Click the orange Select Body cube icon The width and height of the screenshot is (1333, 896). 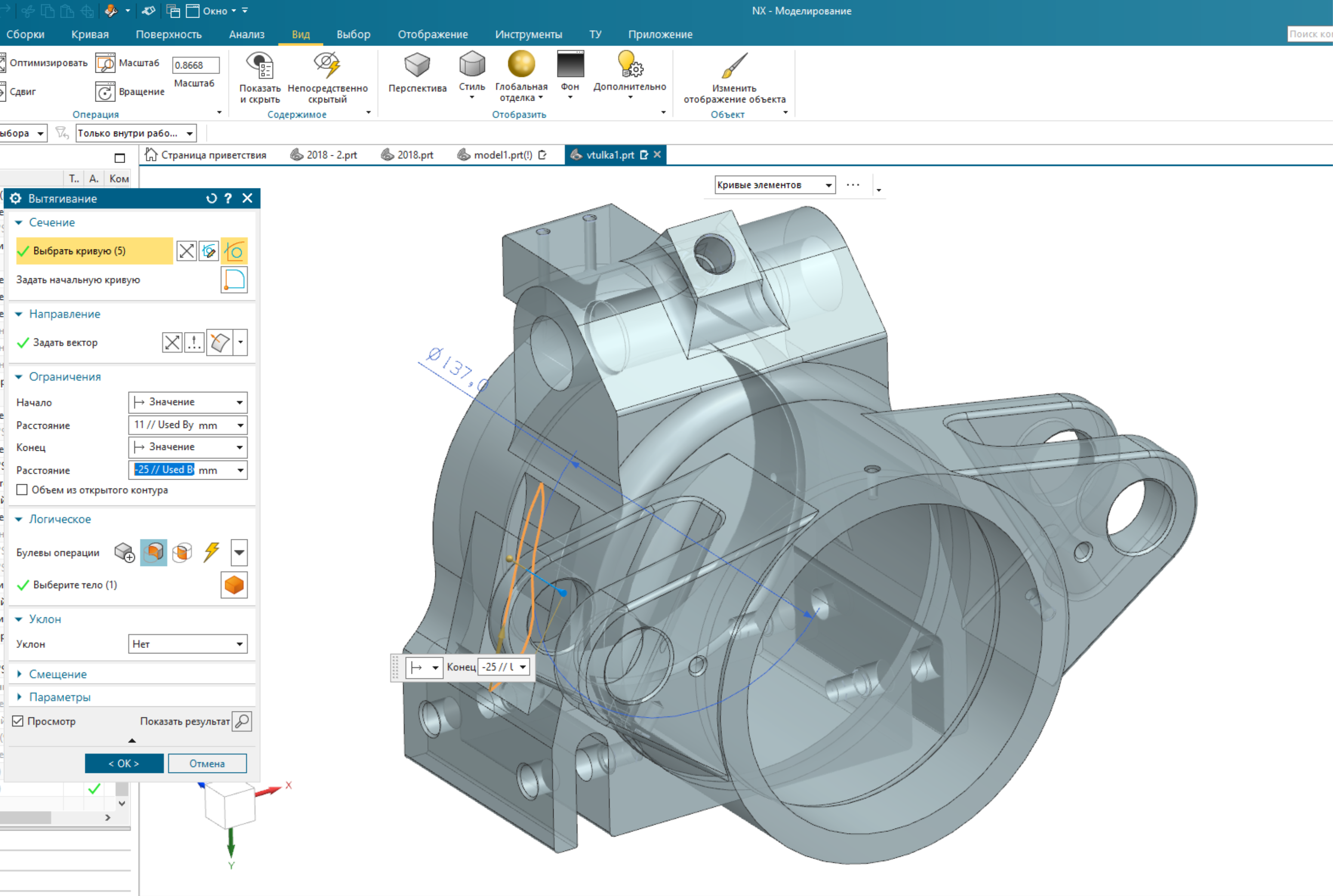pyautogui.click(x=234, y=585)
